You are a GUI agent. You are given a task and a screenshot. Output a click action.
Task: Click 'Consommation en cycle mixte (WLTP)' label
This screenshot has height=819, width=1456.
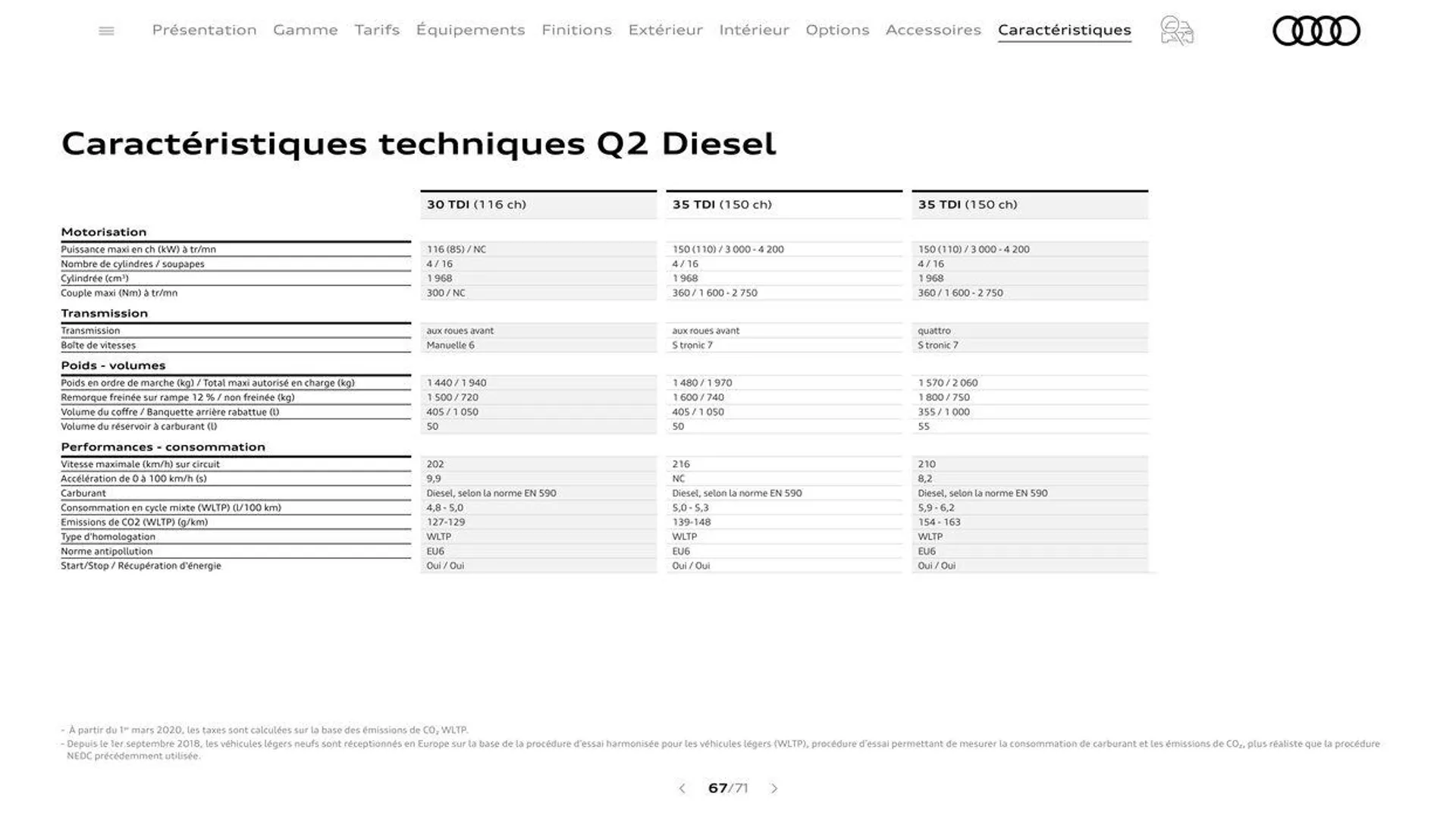click(171, 508)
